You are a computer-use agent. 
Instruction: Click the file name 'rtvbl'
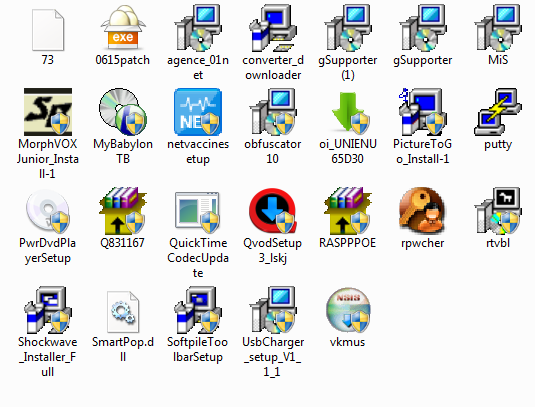click(x=498, y=243)
